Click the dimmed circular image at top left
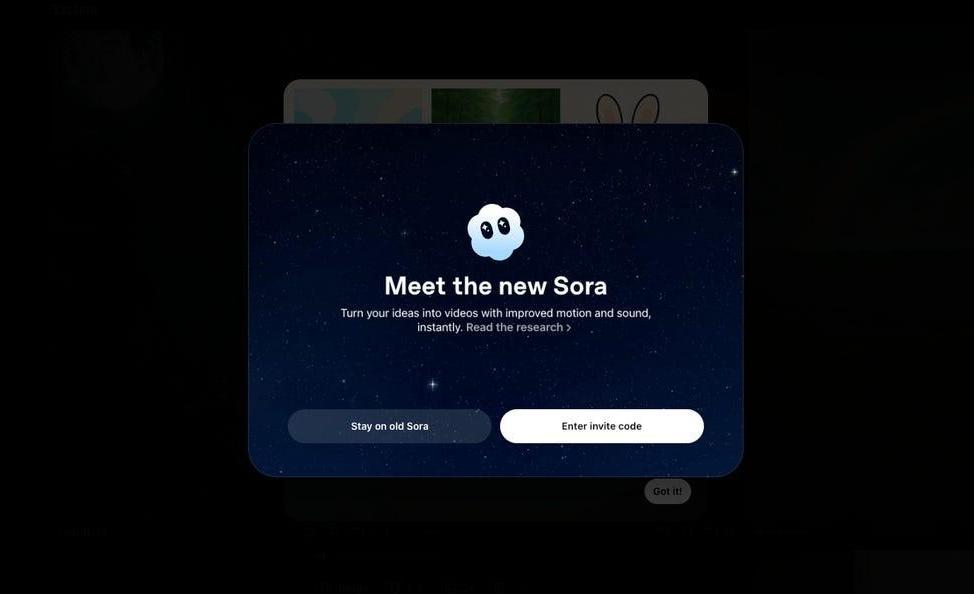The width and height of the screenshot is (974, 594). click(x=114, y=67)
